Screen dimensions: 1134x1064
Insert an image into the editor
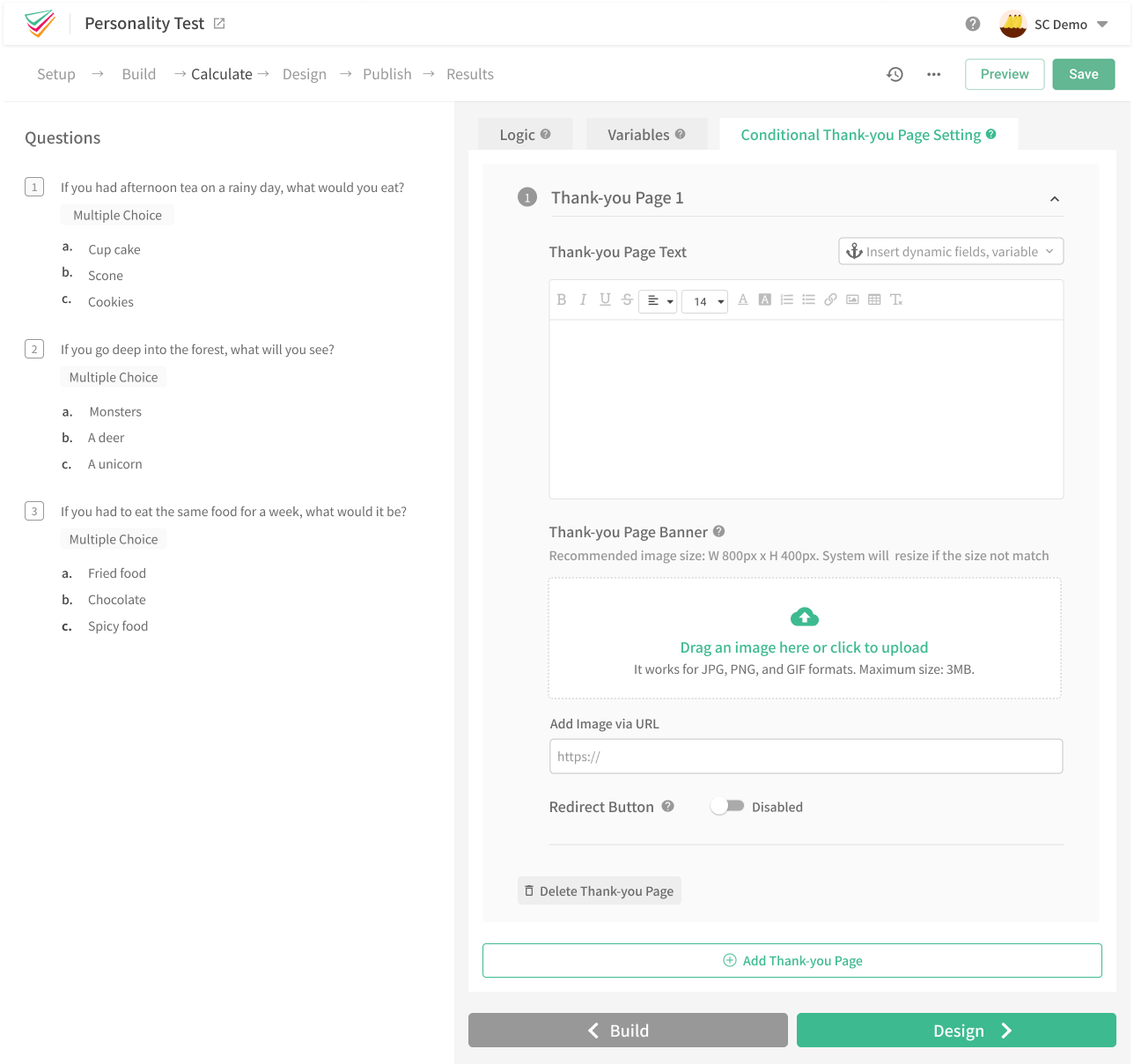coord(852,299)
